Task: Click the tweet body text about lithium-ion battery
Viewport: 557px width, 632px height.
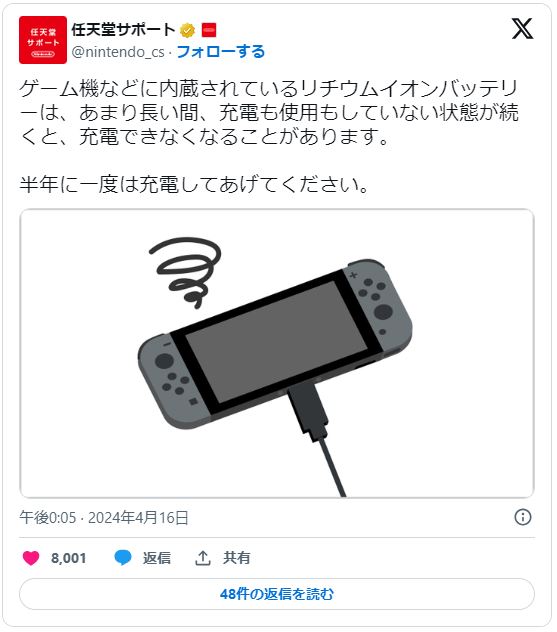Action: [269, 113]
